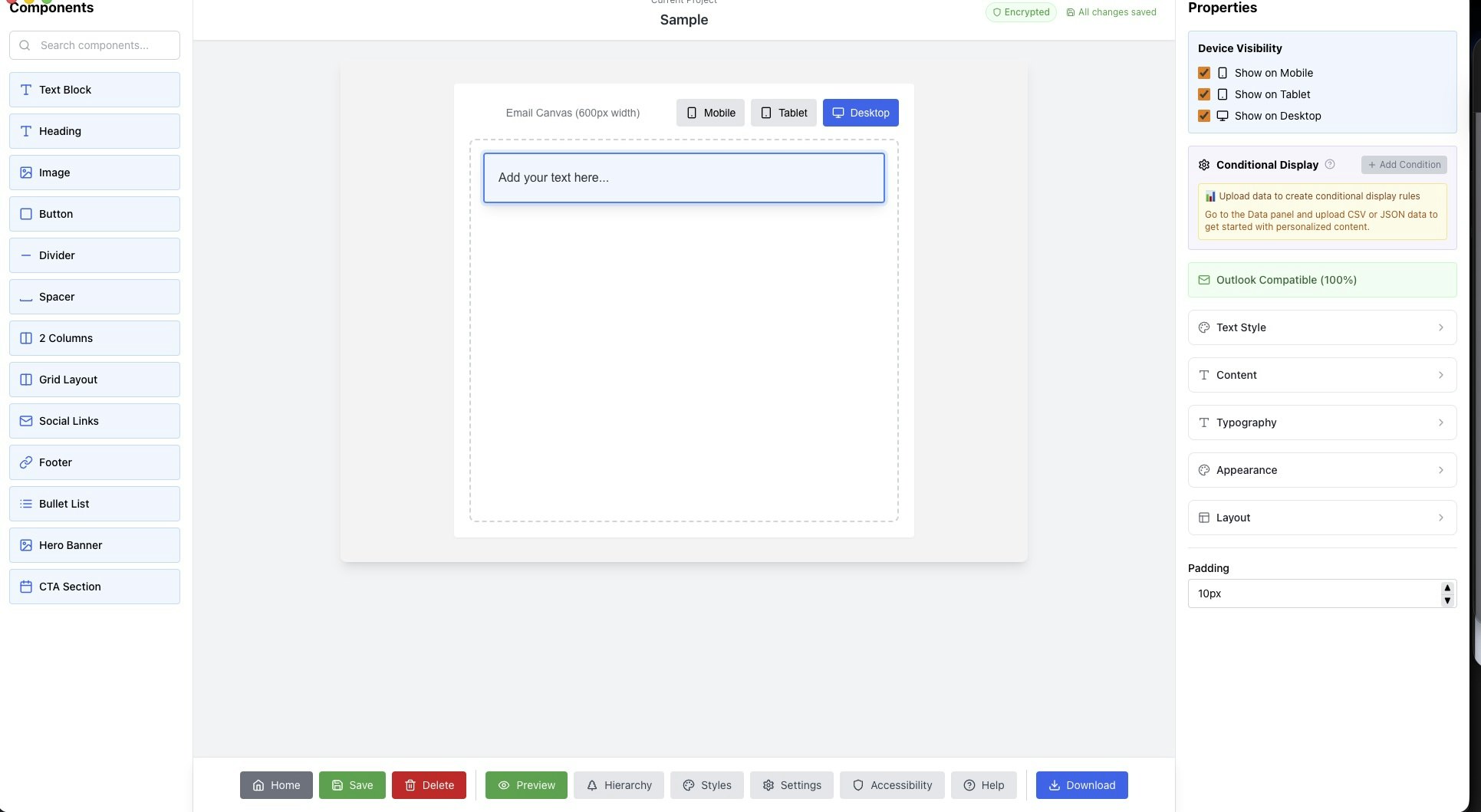Click the Image component icon
This screenshot has width=1481, height=812.
(x=25, y=172)
